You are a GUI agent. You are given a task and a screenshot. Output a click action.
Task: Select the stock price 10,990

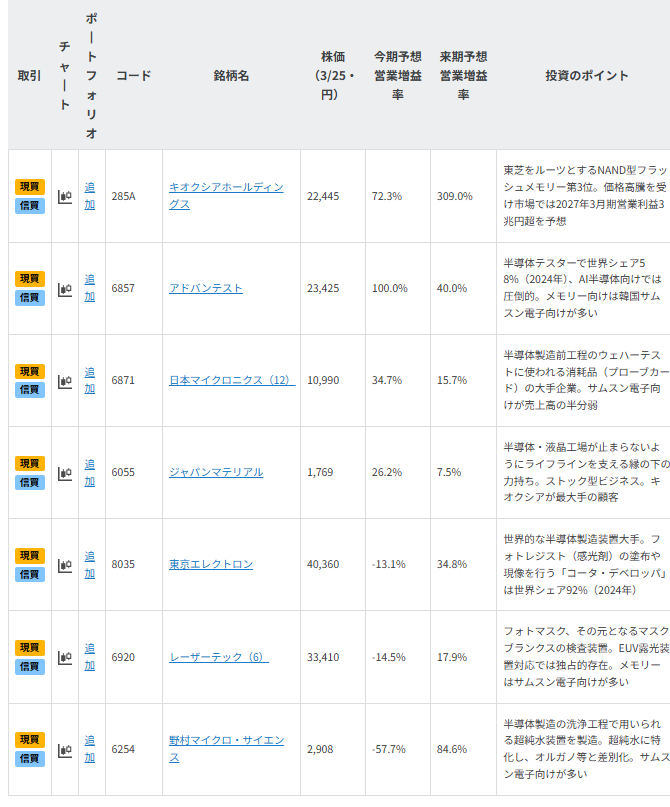(323, 380)
